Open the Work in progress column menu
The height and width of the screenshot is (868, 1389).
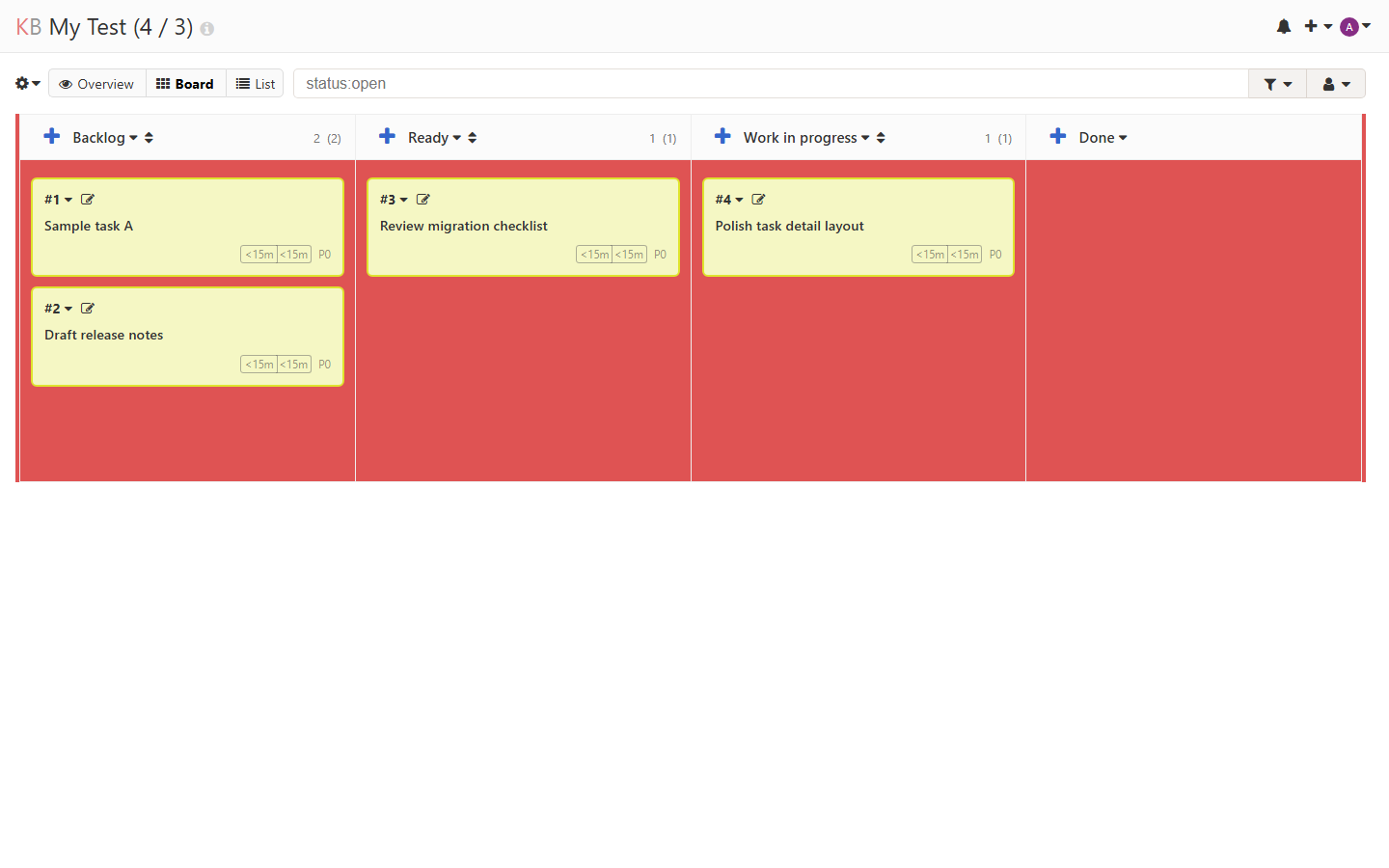806,138
